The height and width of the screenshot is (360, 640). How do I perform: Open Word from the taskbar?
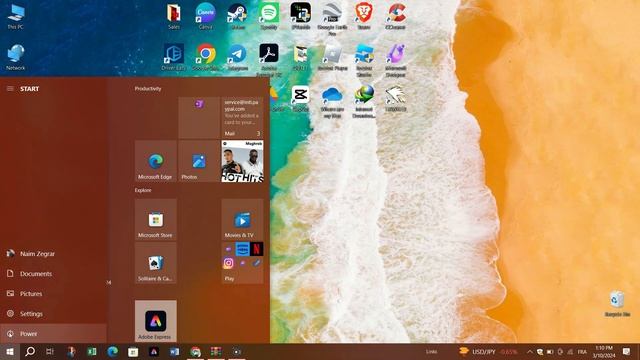tap(174, 351)
